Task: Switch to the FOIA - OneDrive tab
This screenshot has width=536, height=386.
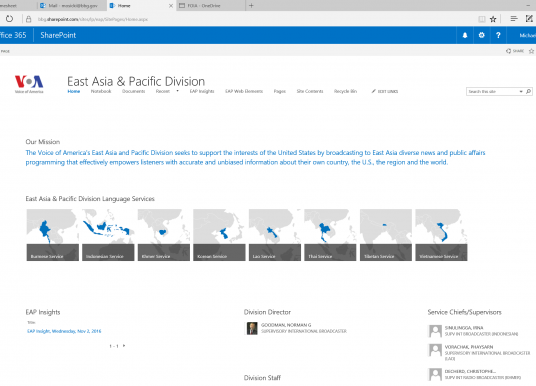Action: 211,5
